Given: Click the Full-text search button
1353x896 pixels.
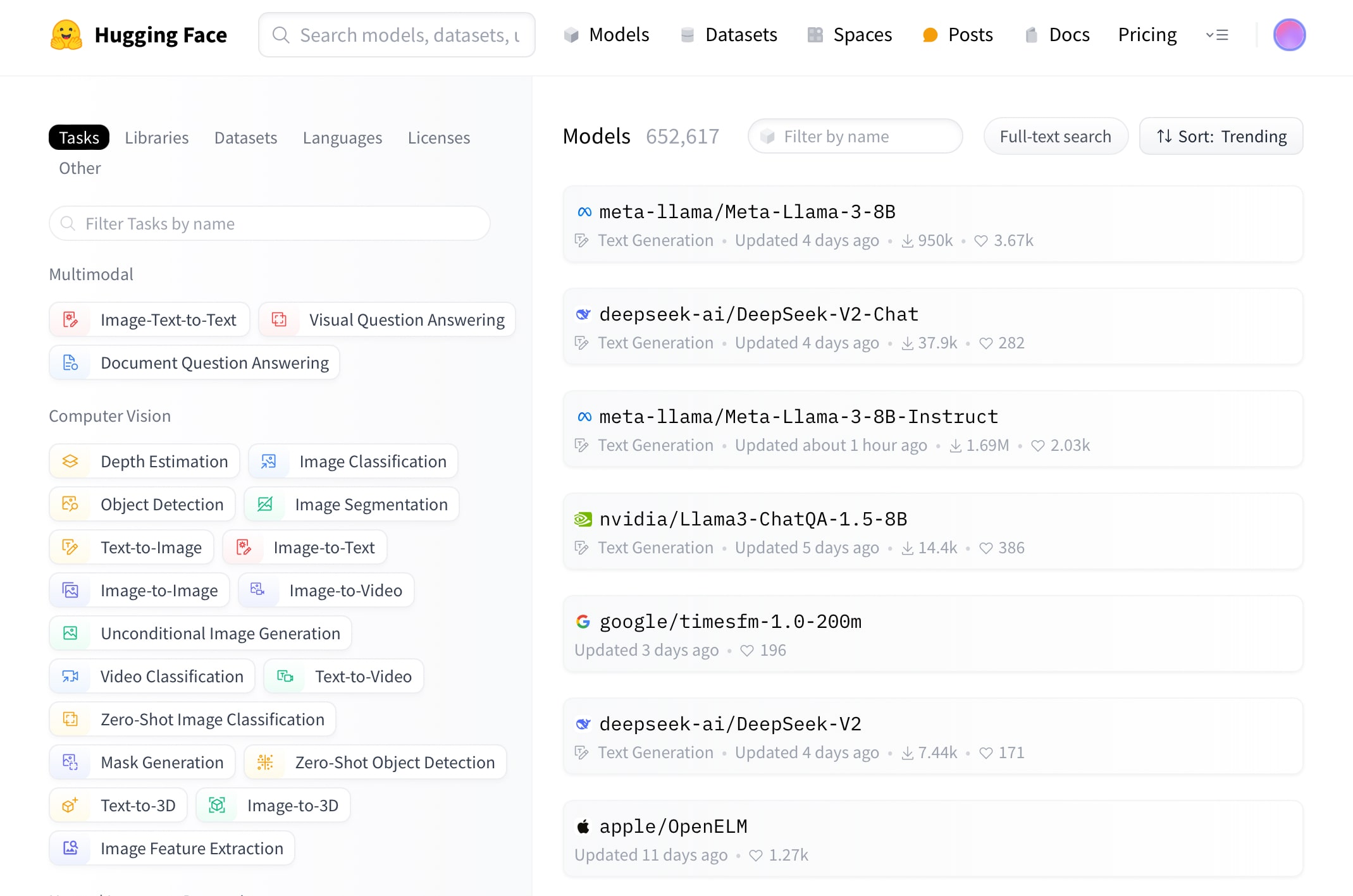Looking at the screenshot, I should pos(1055,136).
